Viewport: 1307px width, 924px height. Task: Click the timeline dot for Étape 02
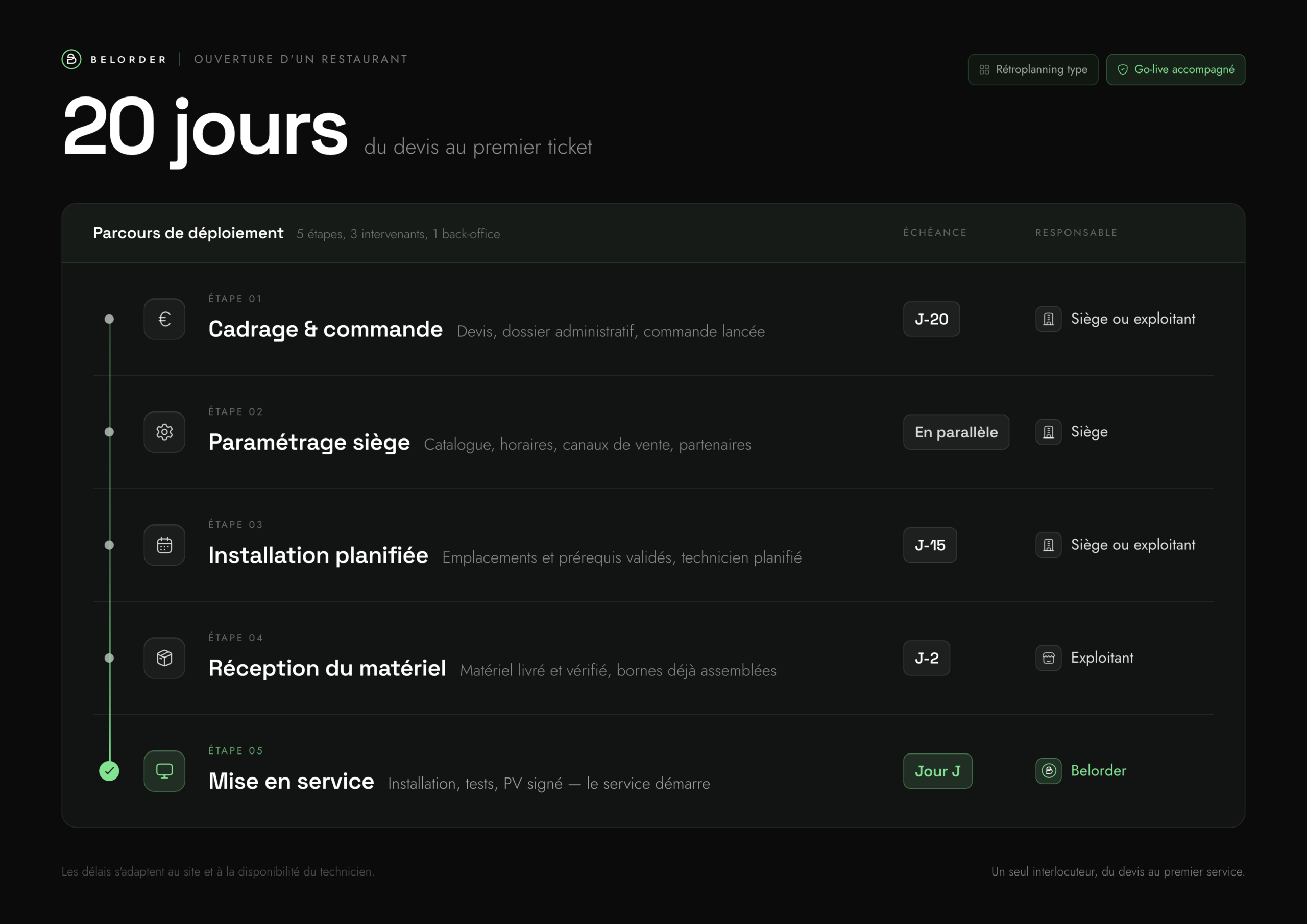(x=109, y=432)
